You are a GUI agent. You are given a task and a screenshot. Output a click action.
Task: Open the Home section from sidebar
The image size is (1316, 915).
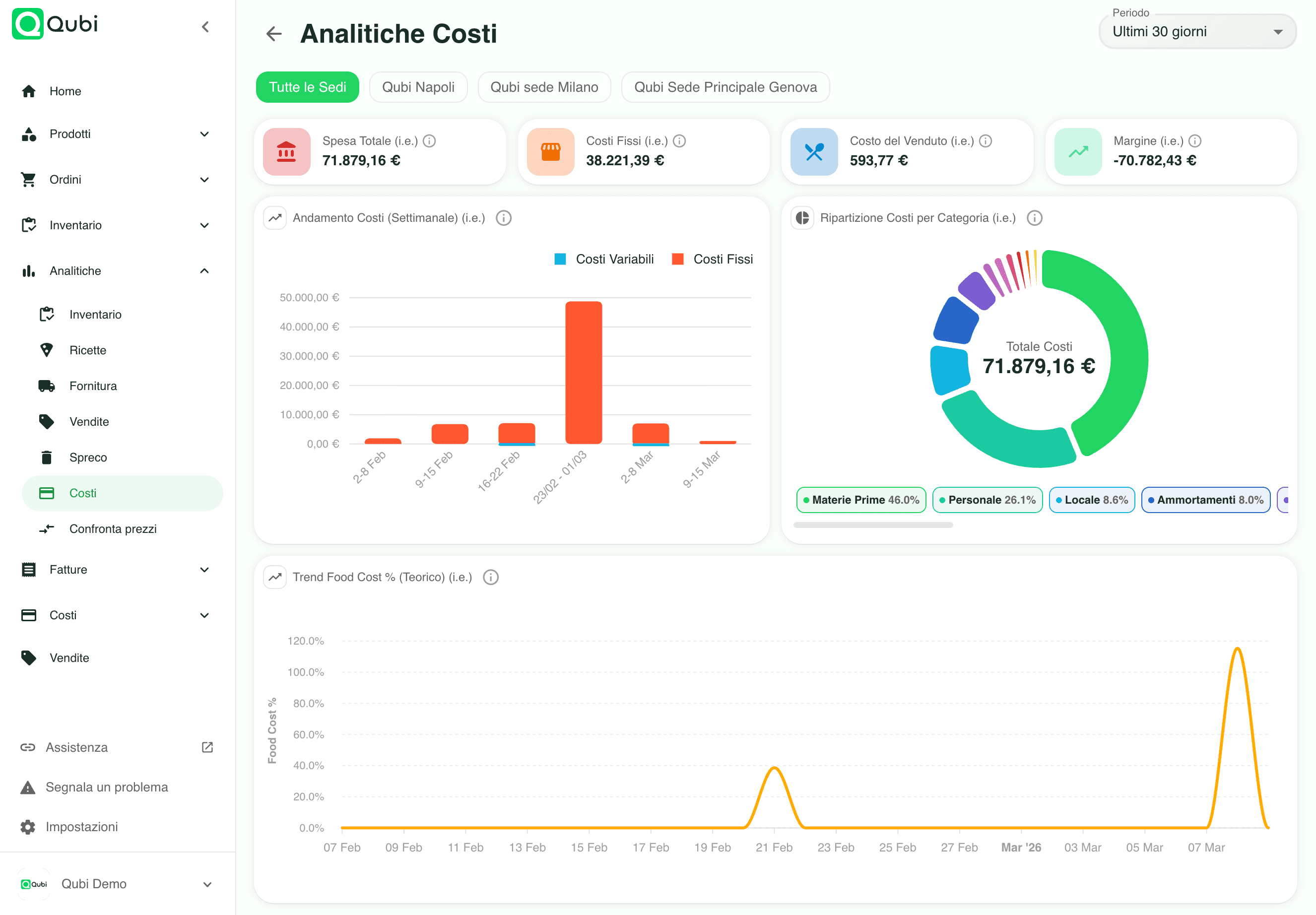pos(65,91)
